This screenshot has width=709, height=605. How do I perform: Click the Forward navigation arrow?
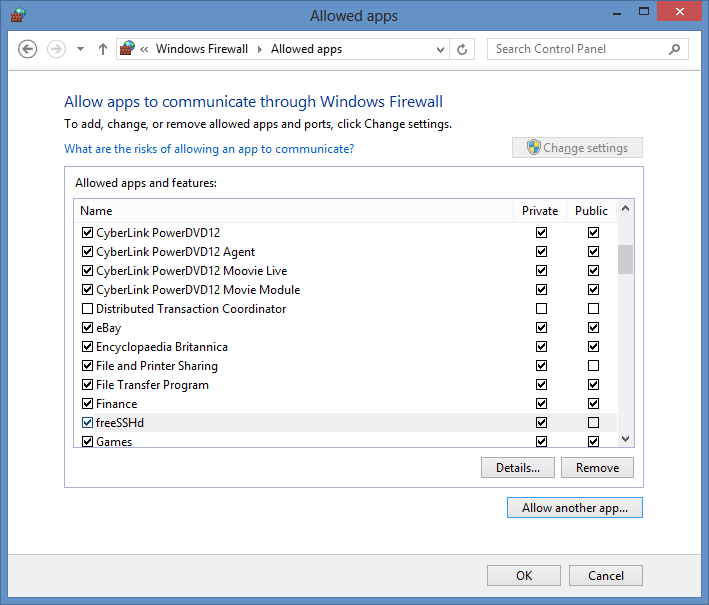click(56, 49)
